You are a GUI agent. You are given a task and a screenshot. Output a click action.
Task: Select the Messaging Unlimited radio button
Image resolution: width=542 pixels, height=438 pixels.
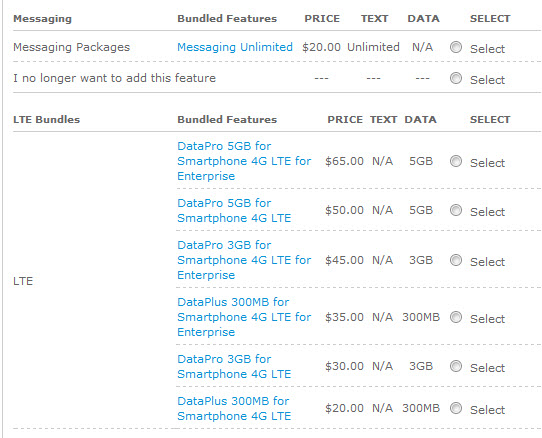coord(456,47)
